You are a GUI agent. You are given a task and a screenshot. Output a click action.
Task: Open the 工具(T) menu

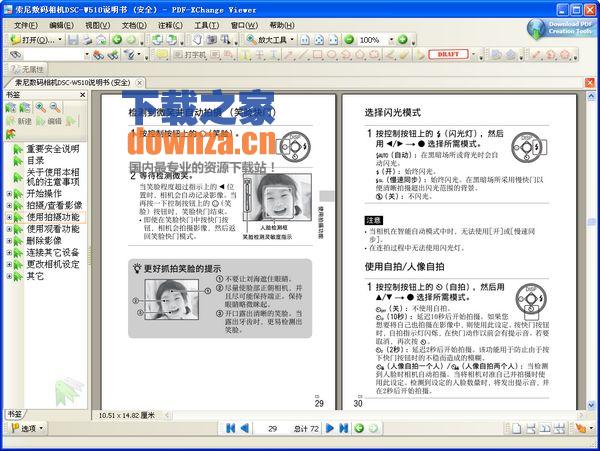click(x=207, y=25)
